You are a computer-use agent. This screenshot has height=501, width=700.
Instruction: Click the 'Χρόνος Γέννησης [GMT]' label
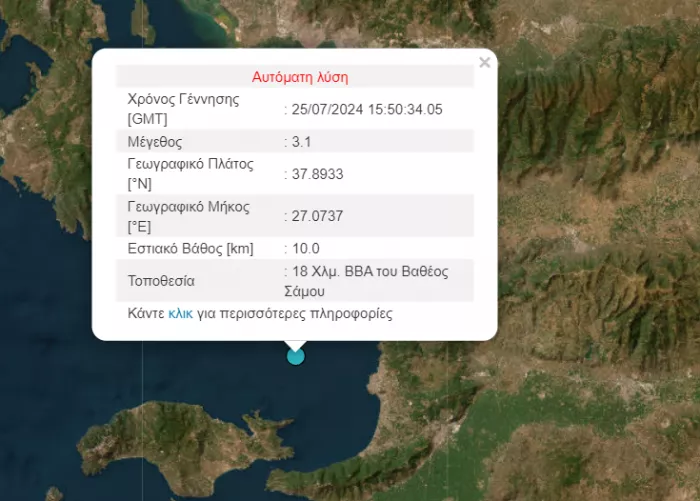click(x=183, y=109)
